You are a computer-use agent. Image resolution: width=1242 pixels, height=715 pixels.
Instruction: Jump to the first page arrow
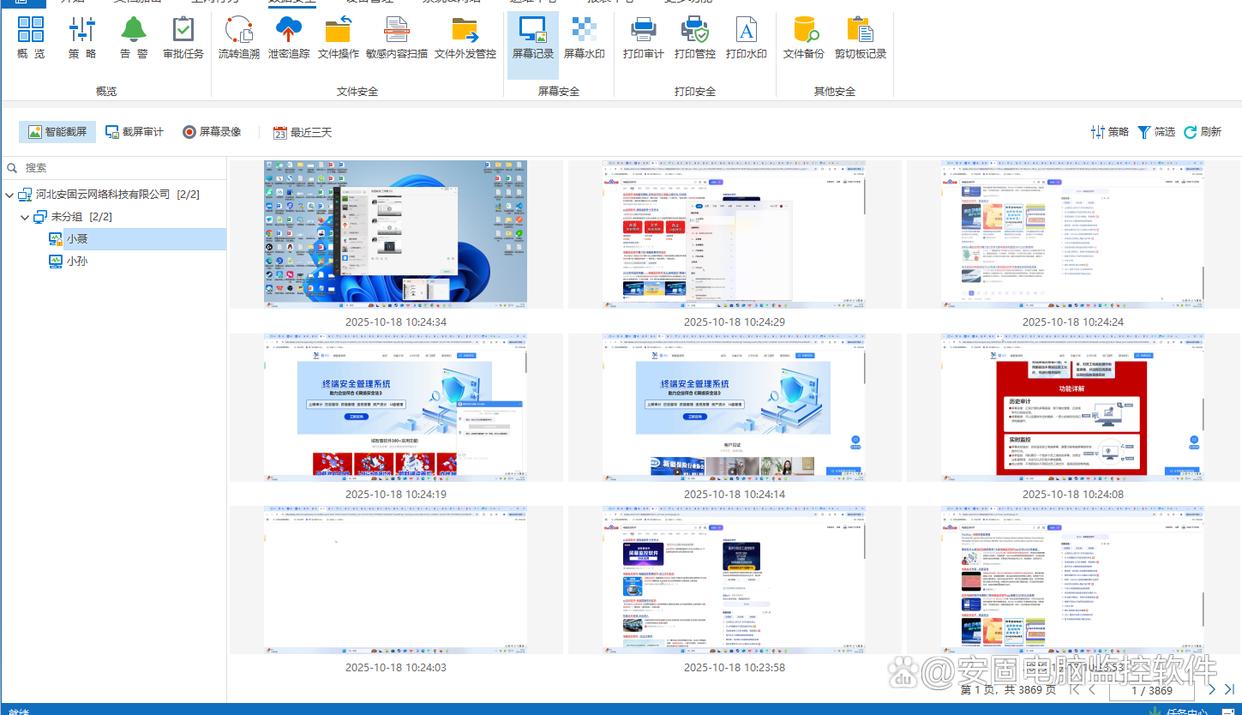1075,689
